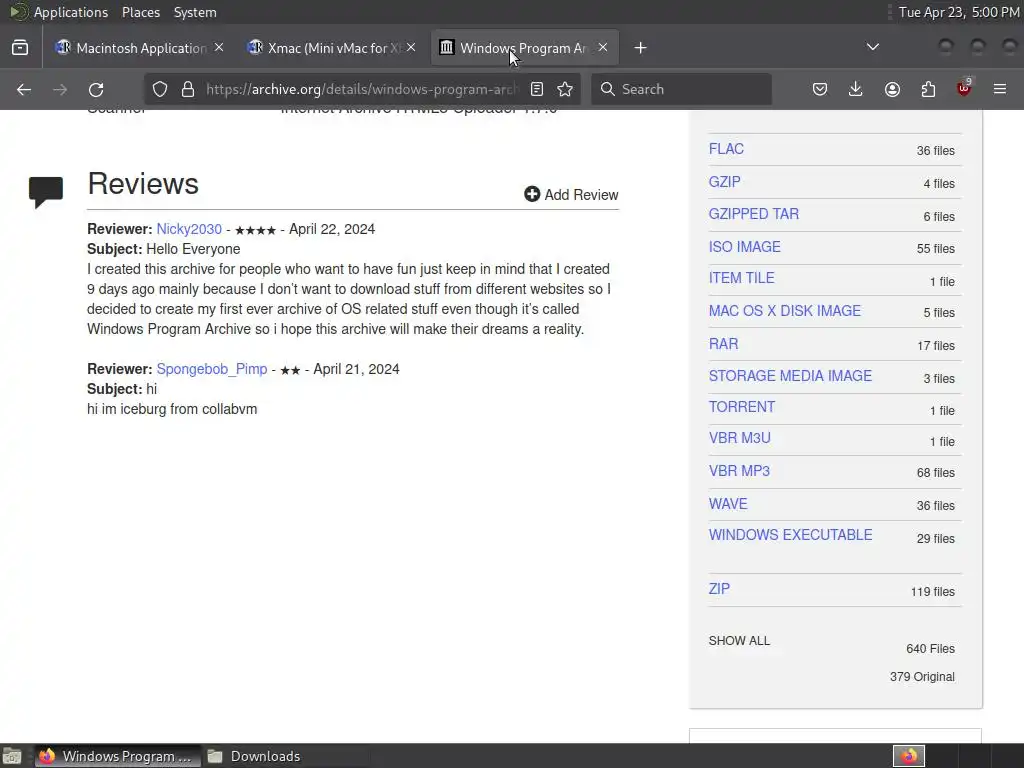
Task: Click the archive.org URL address field
Action: [x=362, y=89]
